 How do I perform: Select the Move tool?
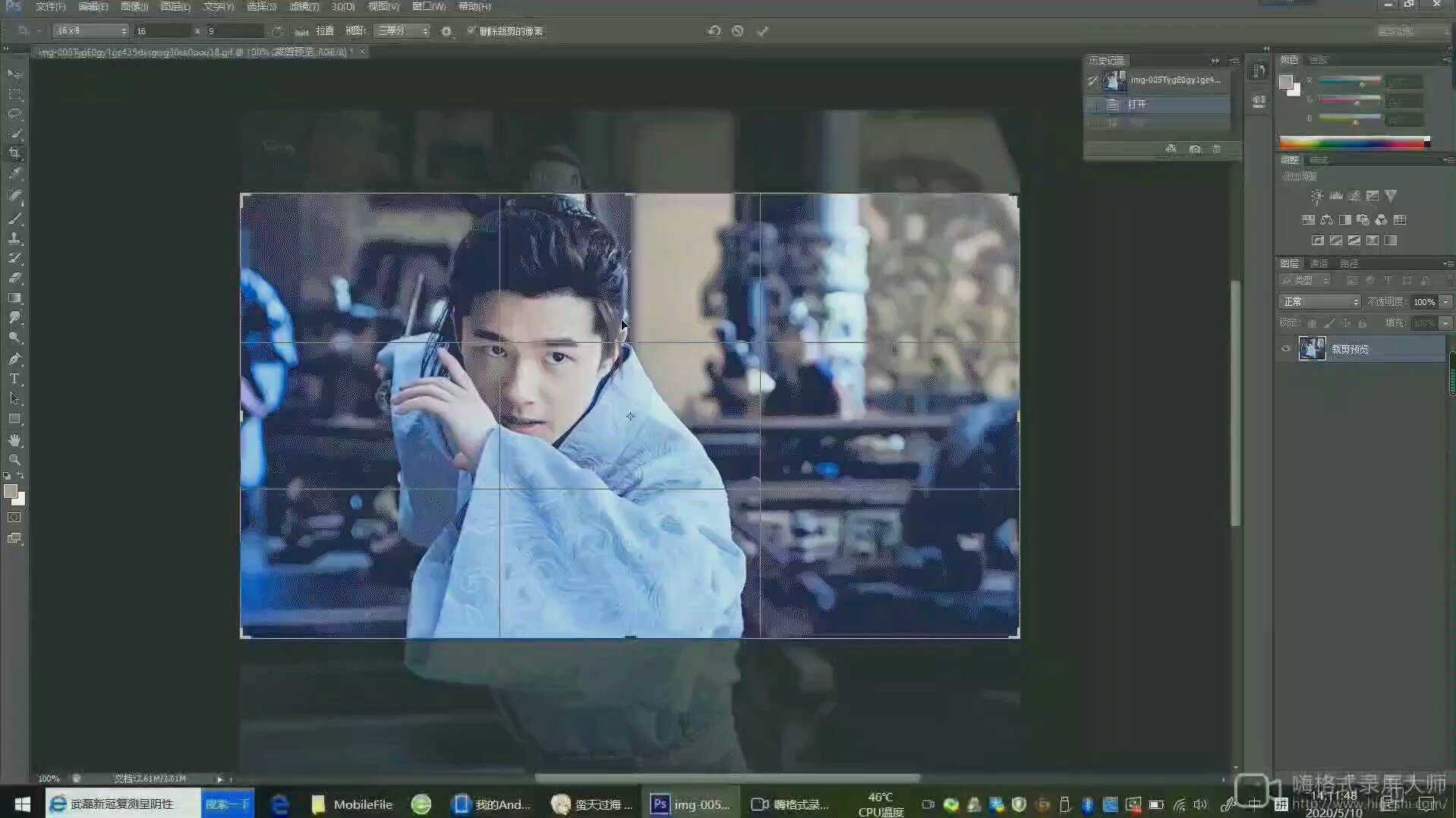[14, 74]
